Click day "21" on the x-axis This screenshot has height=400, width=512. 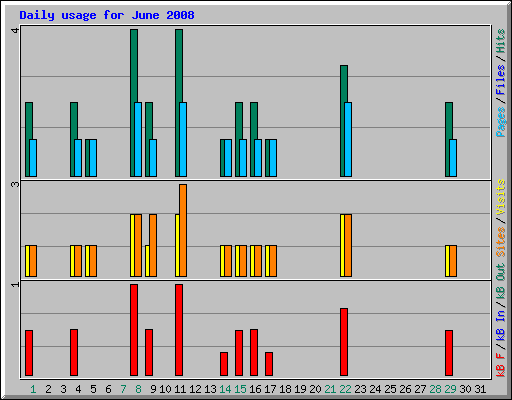(x=330, y=389)
